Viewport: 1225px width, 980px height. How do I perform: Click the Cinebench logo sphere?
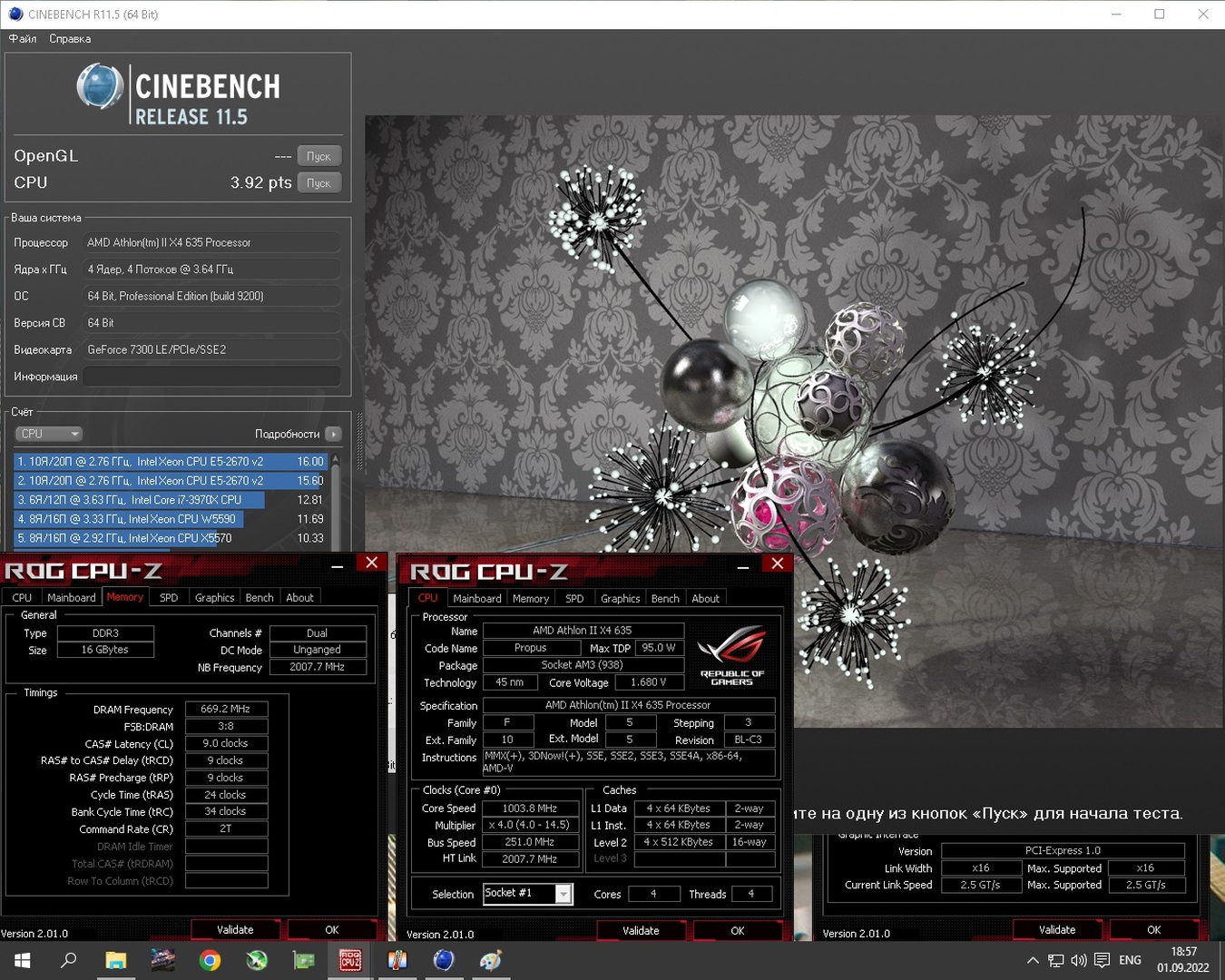[100, 88]
